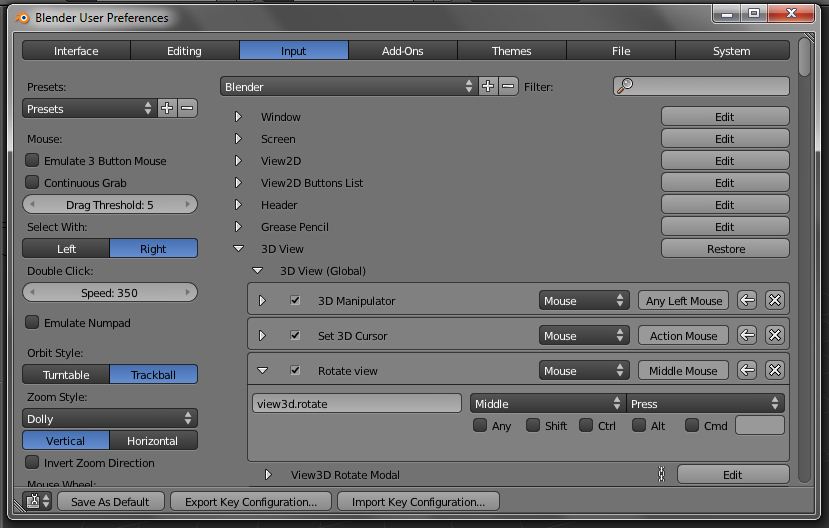Open the Dolly zoom style dropdown
This screenshot has height=528, width=829.
[110, 418]
